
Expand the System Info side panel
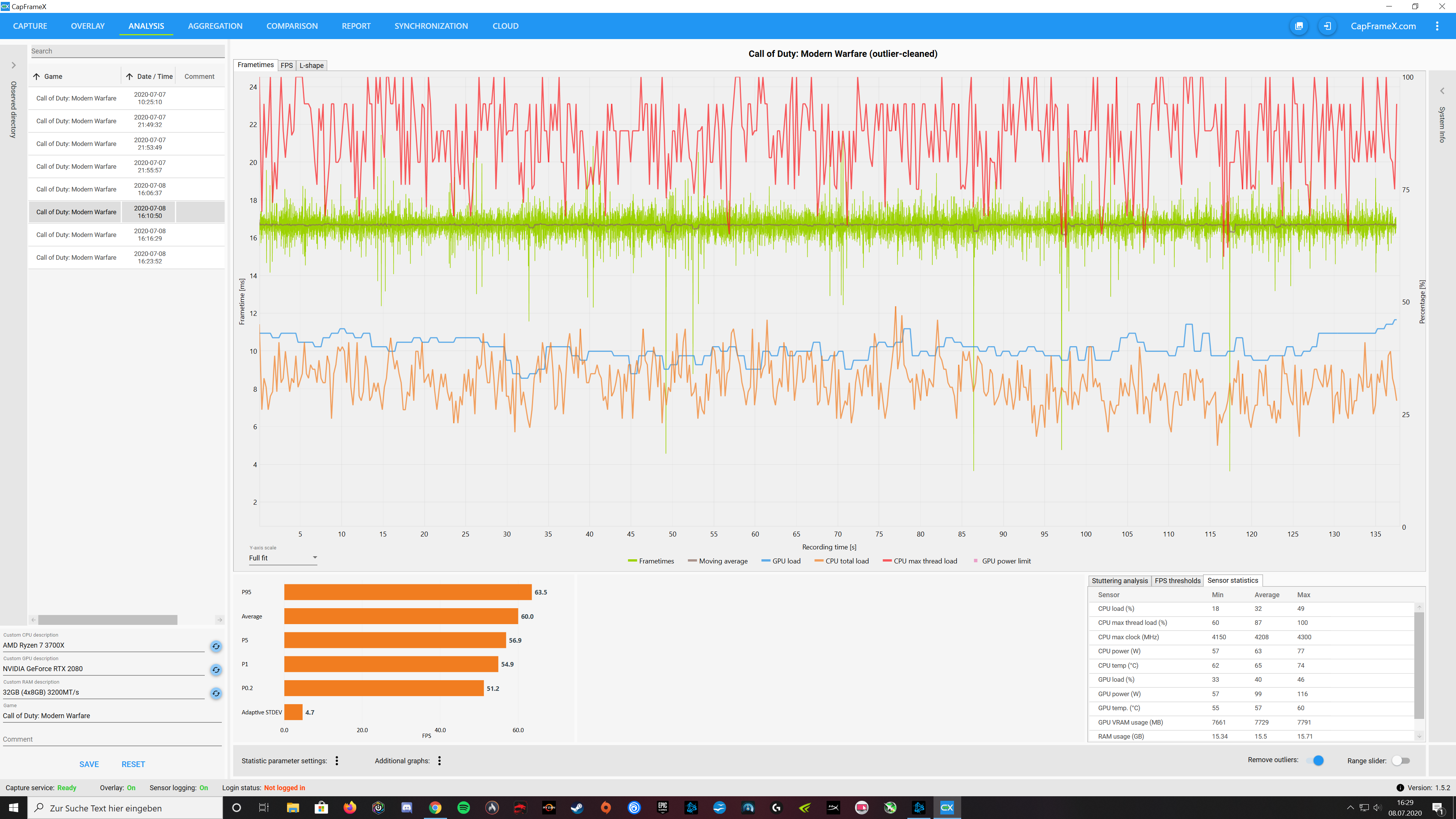(1442, 91)
